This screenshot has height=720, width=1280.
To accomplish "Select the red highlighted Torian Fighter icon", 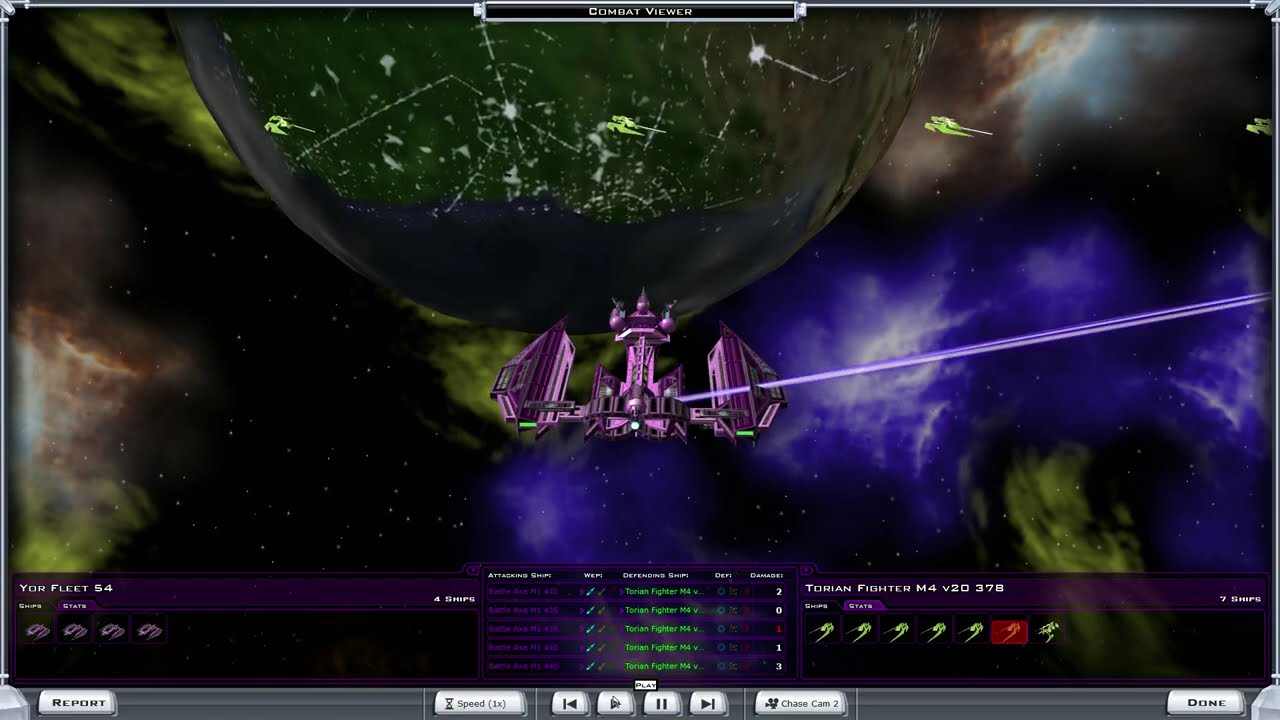I will click(1009, 631).
